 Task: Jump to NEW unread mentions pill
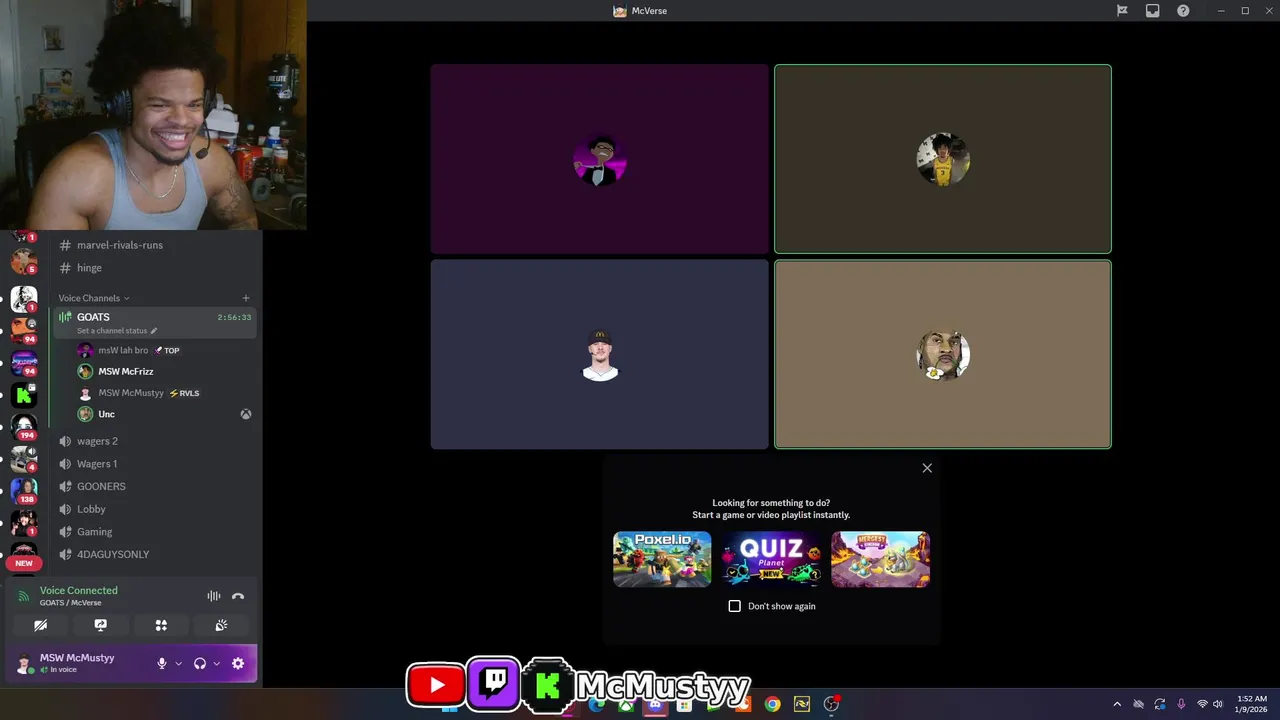24,563
